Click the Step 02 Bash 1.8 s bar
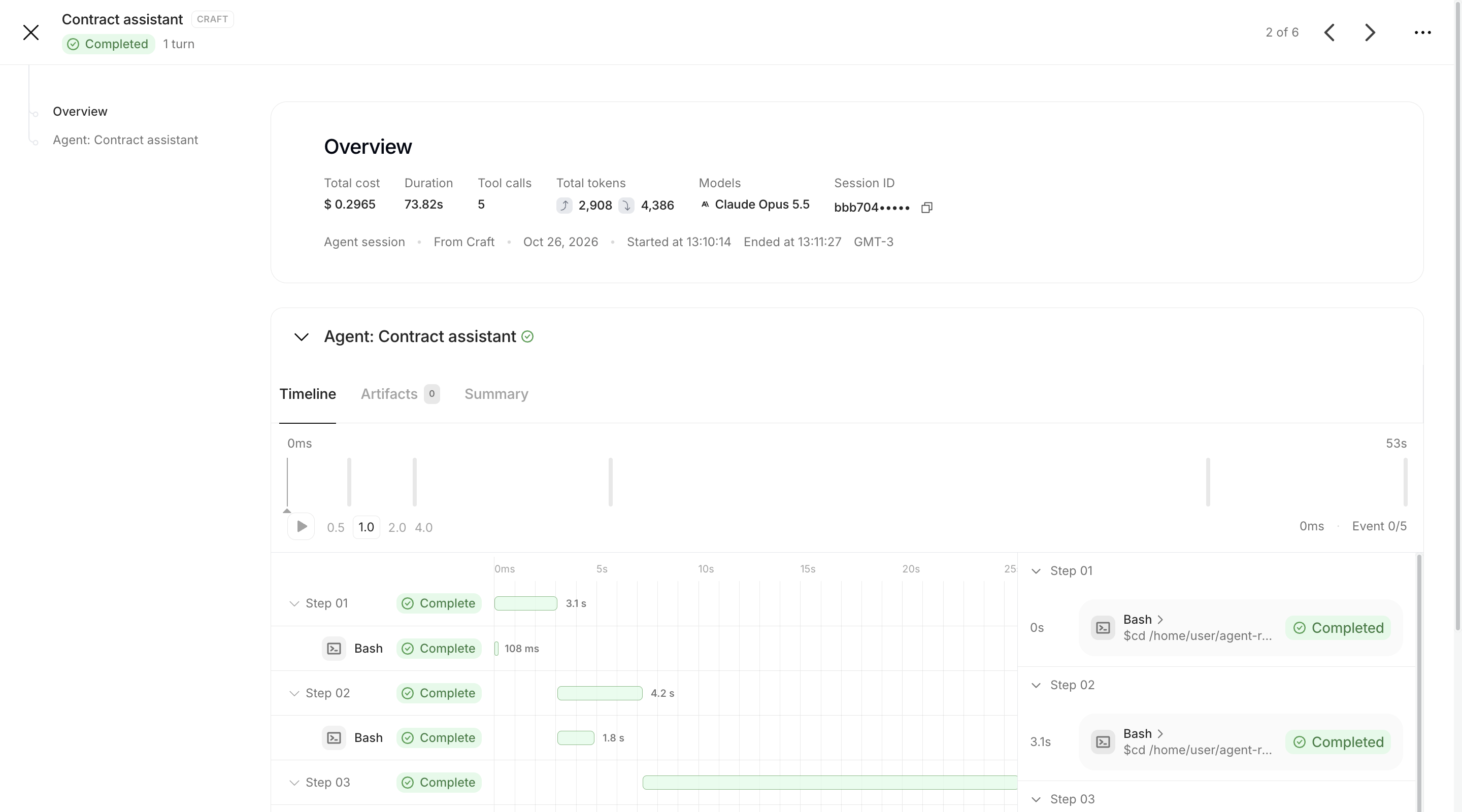 pyautogui.click(x=576, y=738)
